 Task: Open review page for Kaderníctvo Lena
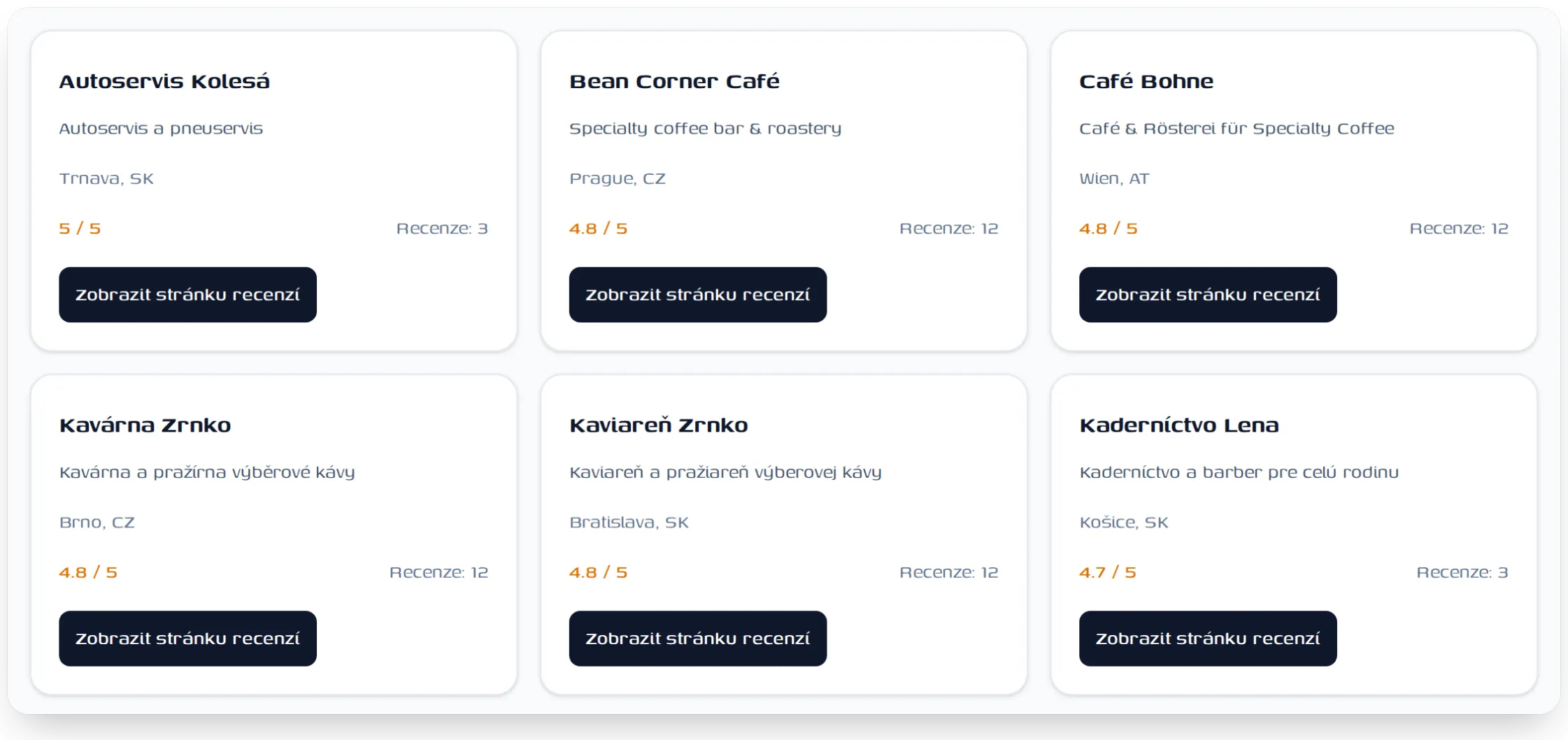click(1208, 639)
